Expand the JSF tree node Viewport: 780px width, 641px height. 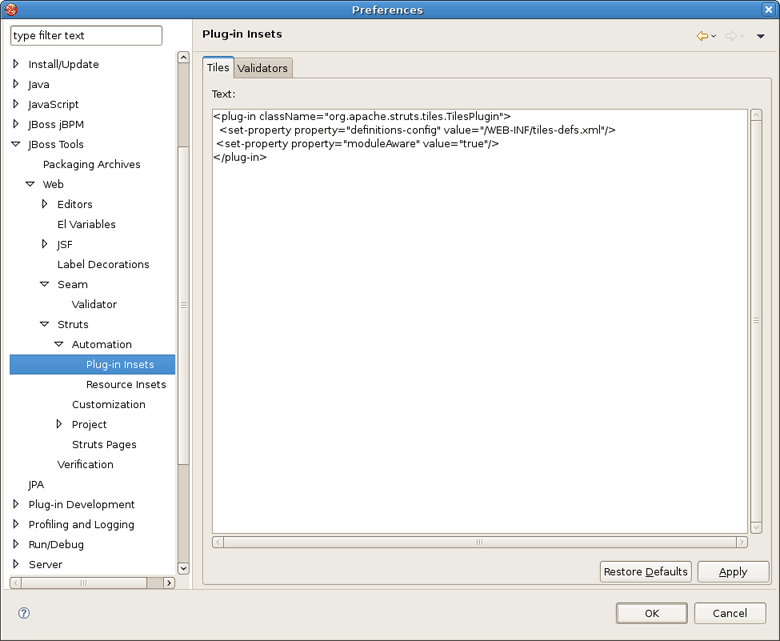pyautogui.click(x=45, y=244)
